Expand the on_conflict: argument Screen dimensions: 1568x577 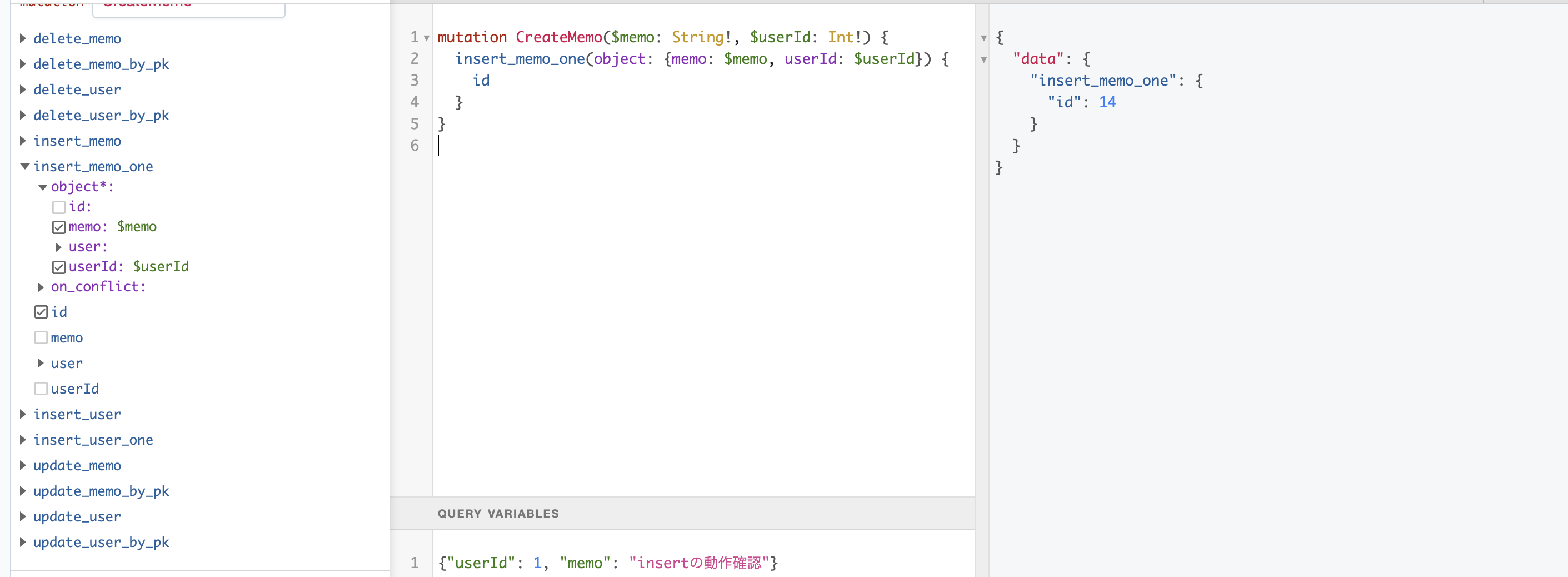[41, 287]
